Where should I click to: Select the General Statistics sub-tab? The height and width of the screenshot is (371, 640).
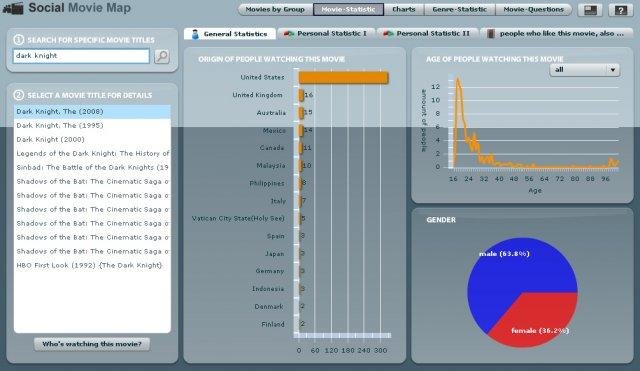[x=230, y=34]
